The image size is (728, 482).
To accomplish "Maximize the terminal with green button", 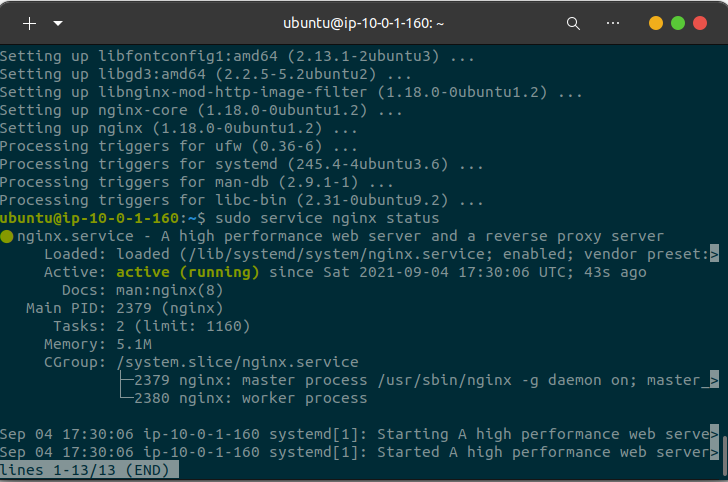I will click(x=678, y=22).
